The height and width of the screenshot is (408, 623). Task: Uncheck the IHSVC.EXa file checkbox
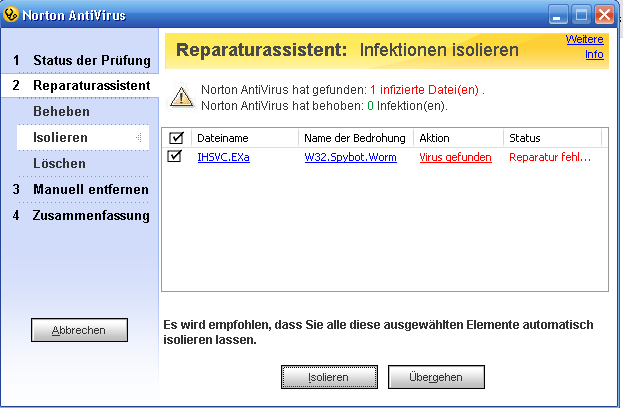tap(174, 156)
